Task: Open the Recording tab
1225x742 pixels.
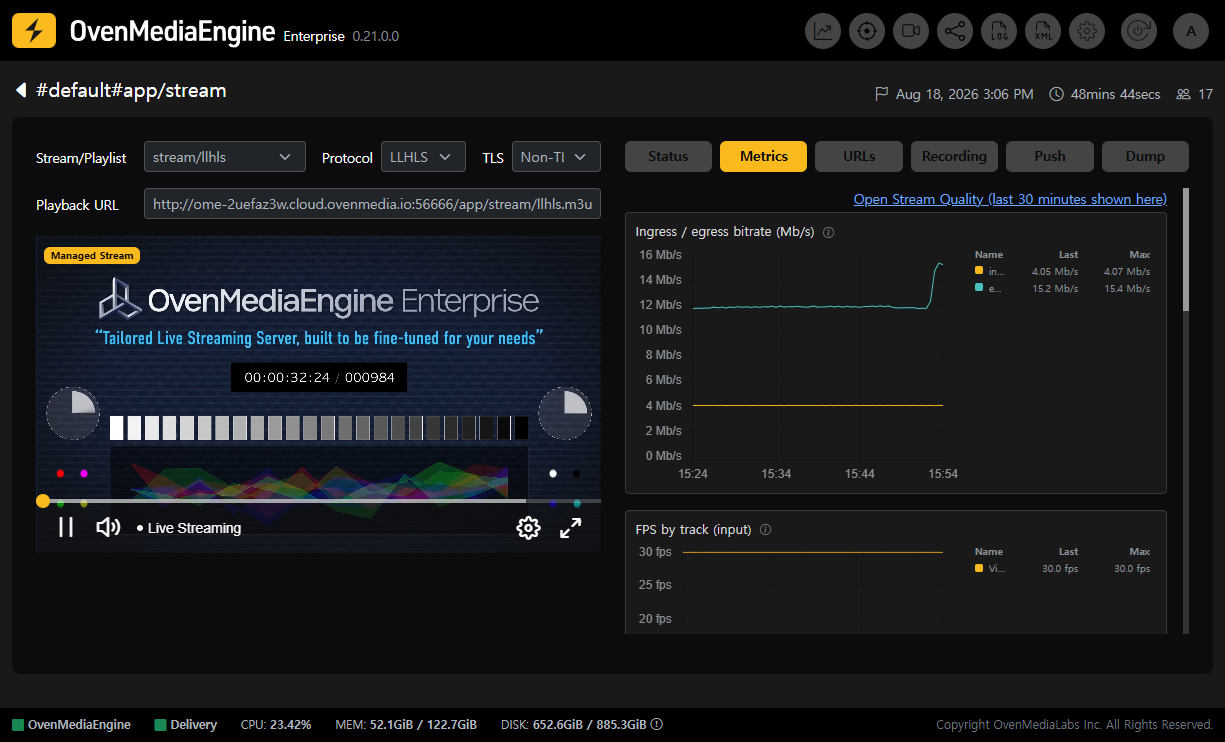Action: point(954,156)
